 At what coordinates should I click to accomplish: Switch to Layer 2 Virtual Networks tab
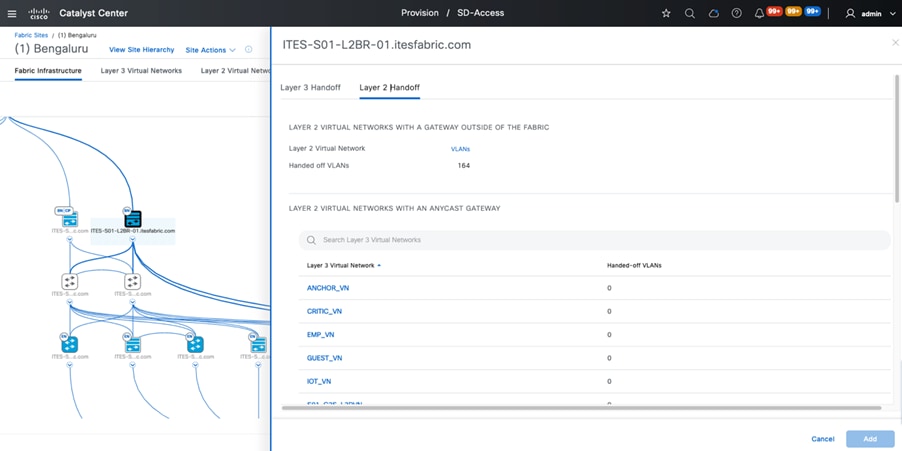click(x=235, y=71)
